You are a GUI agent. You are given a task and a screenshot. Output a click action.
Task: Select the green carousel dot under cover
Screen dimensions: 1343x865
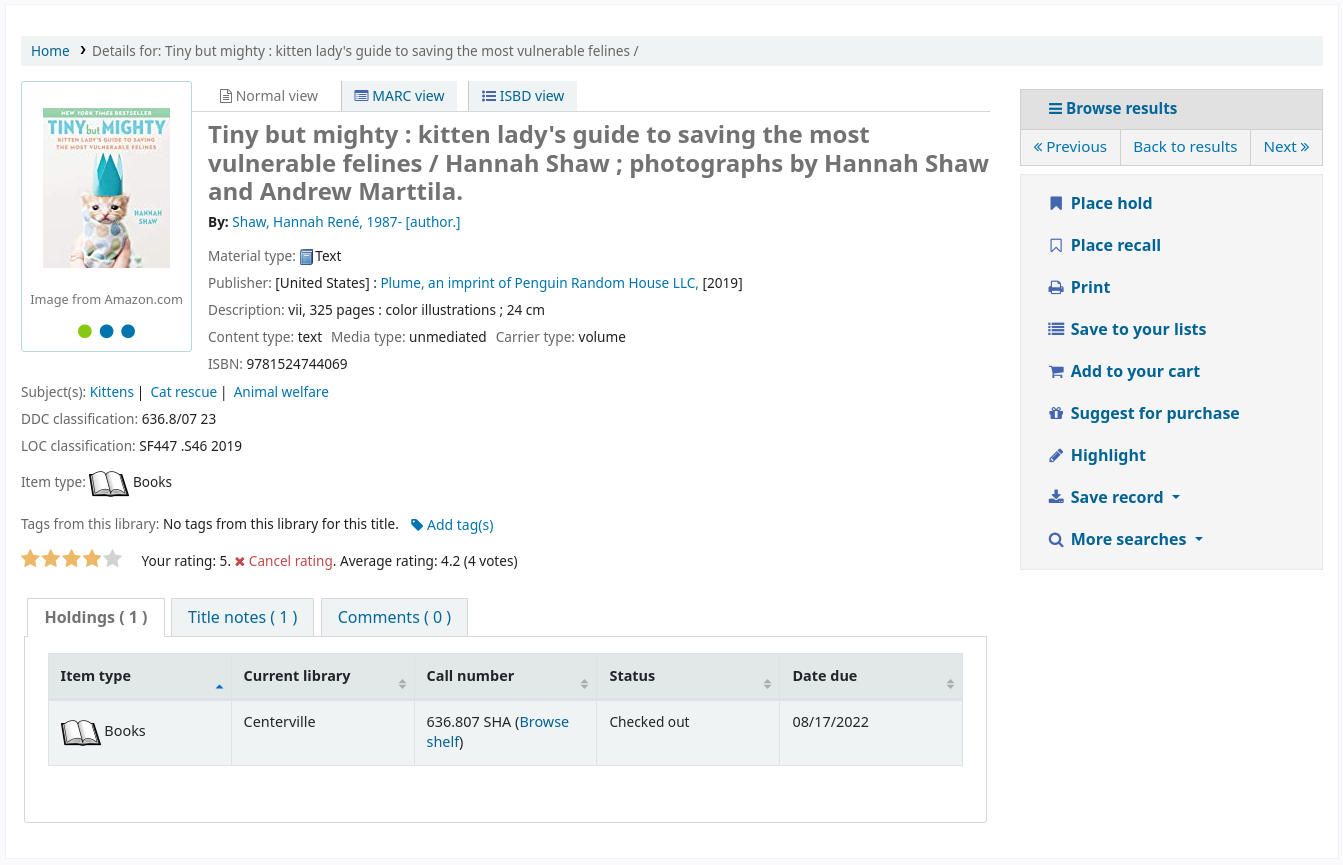click(85, 331)
